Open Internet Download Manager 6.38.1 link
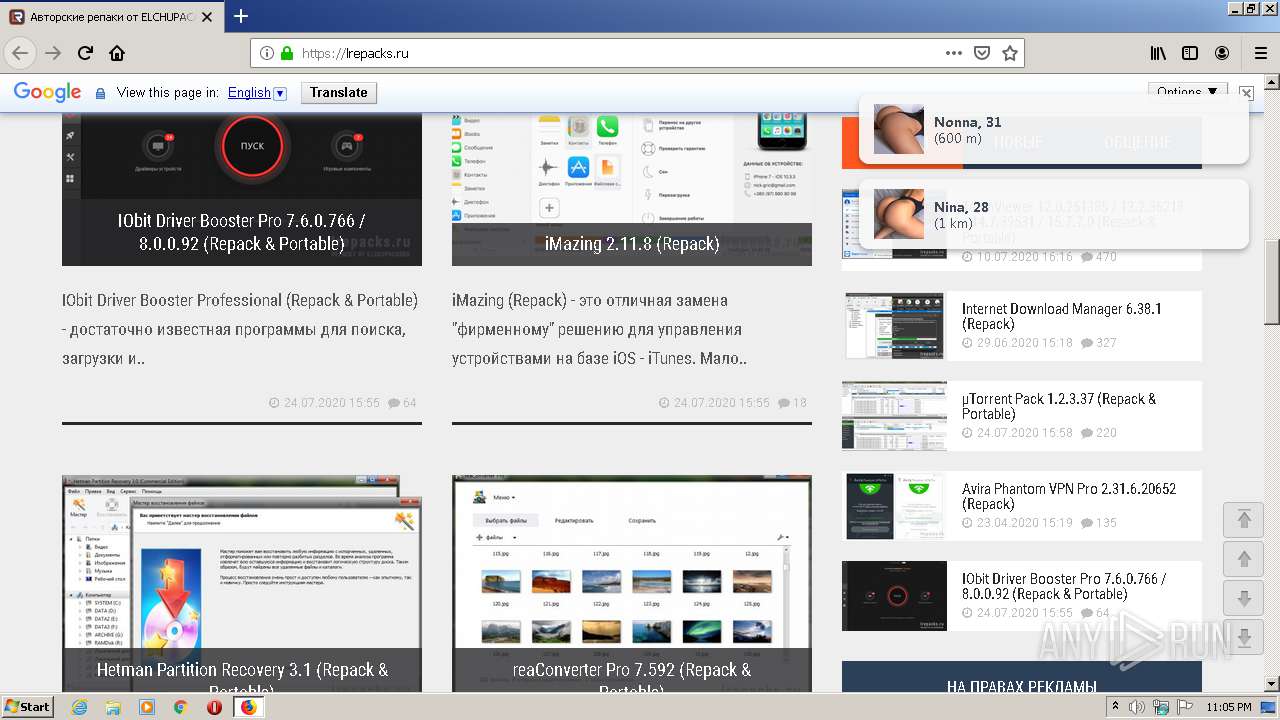This screenshot has width=1280, height=720. [1062, 316]
